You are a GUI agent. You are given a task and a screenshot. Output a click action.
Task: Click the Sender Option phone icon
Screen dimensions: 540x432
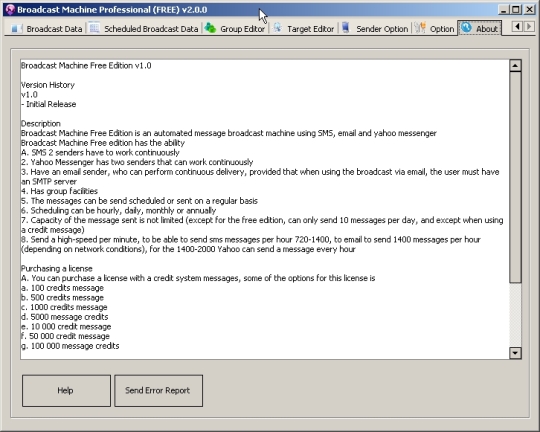[x=346, y=28]
